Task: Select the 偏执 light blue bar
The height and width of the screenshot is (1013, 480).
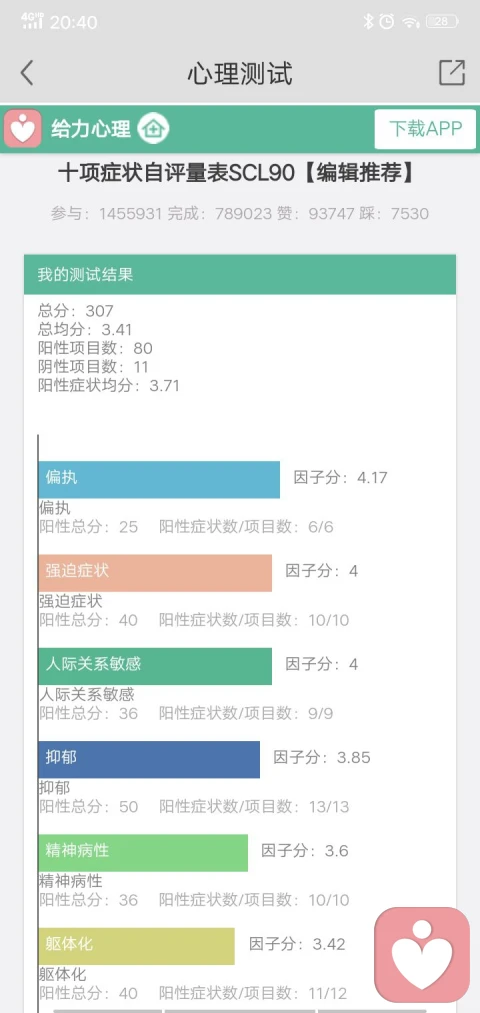Action: pyautogui.click(x=159, y=479)
